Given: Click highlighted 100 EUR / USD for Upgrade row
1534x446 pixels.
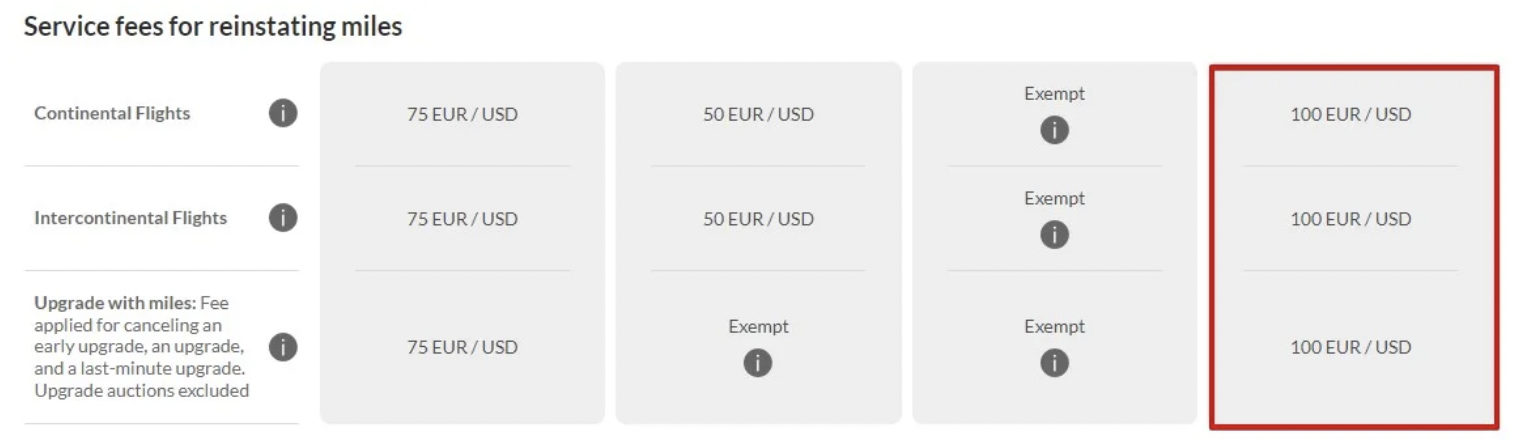Looking at the screenshot, I should click(x=1350, y=347).
